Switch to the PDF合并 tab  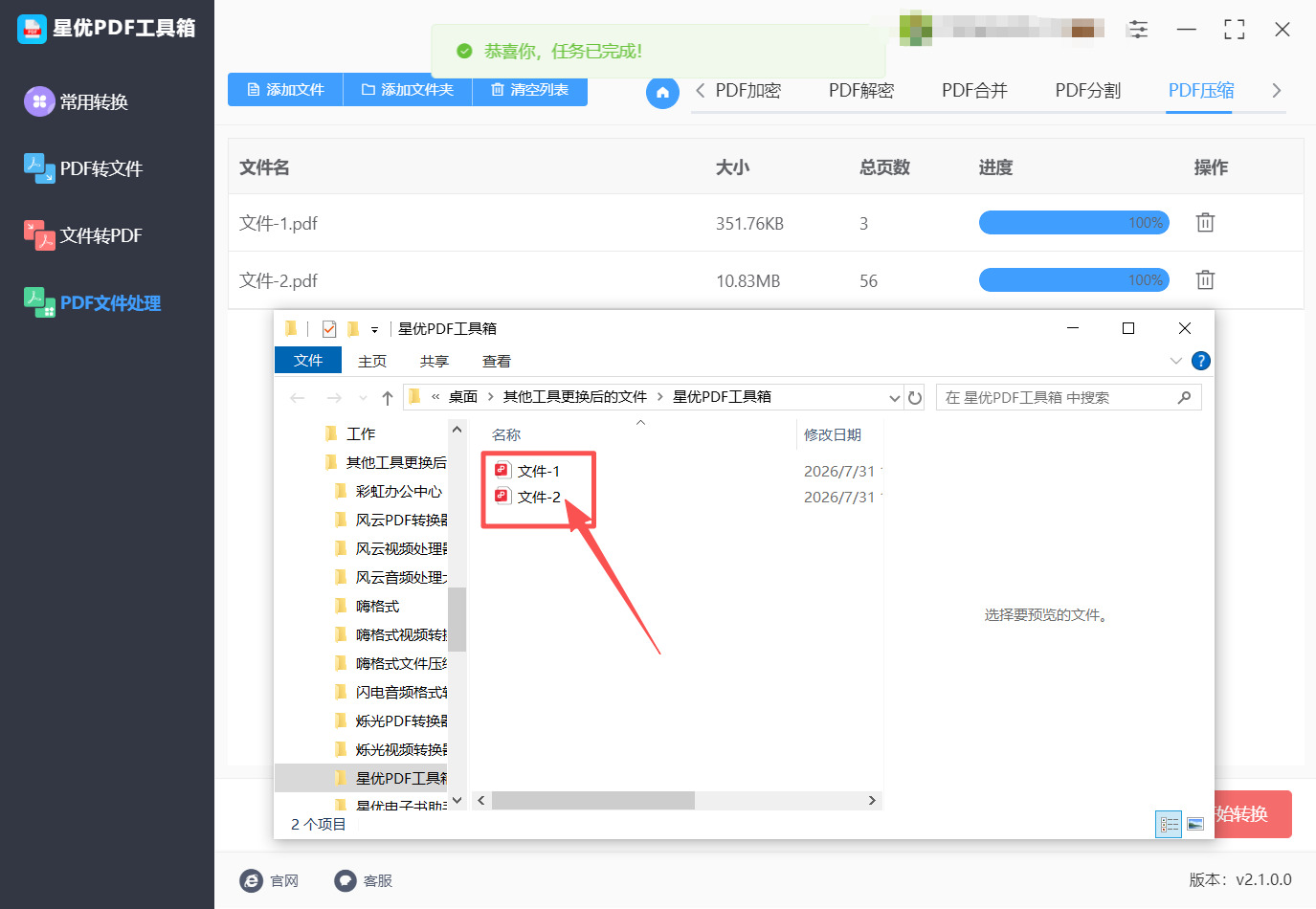pos(974,91)
